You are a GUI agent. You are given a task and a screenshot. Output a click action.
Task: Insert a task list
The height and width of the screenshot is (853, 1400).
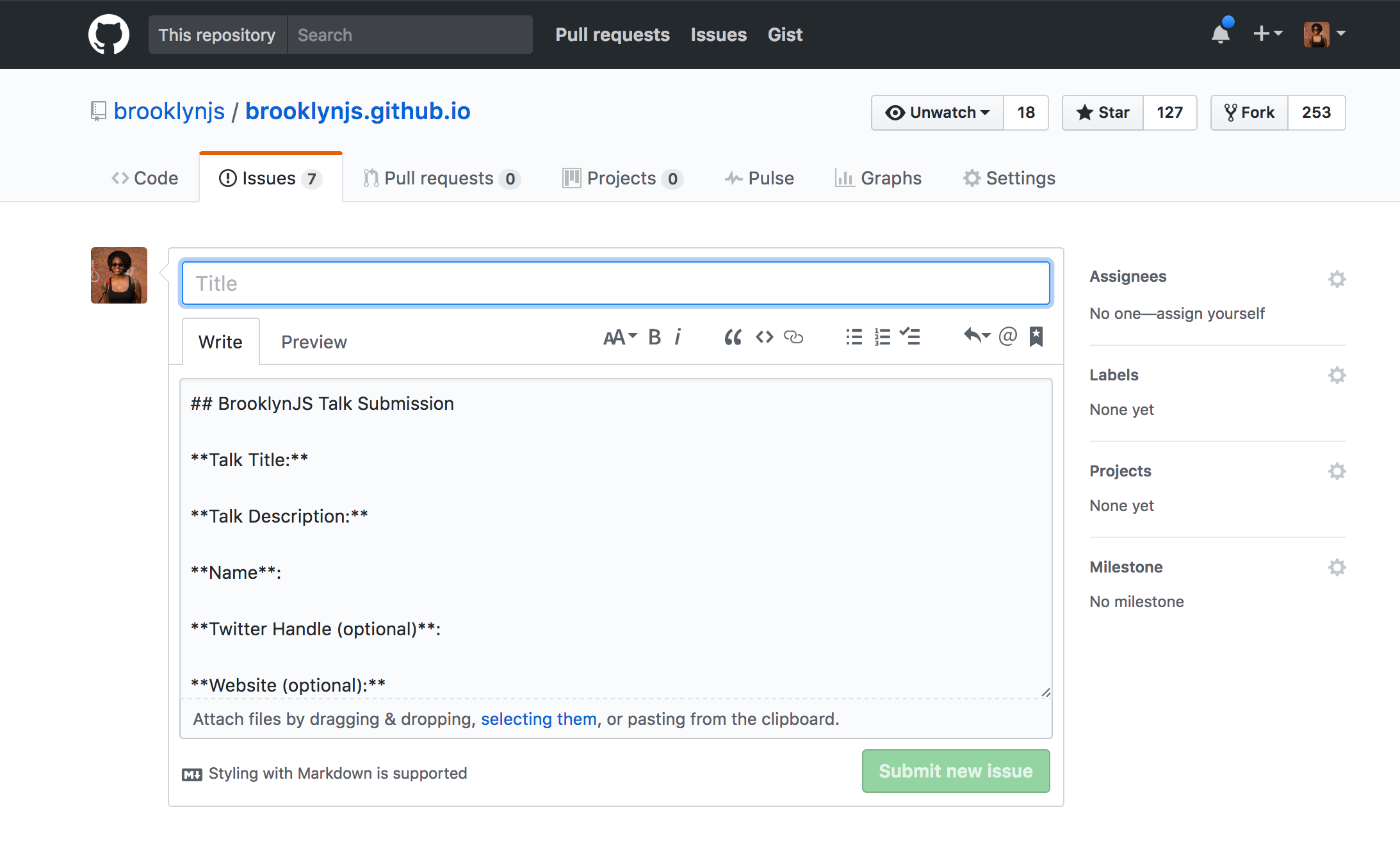909,337
